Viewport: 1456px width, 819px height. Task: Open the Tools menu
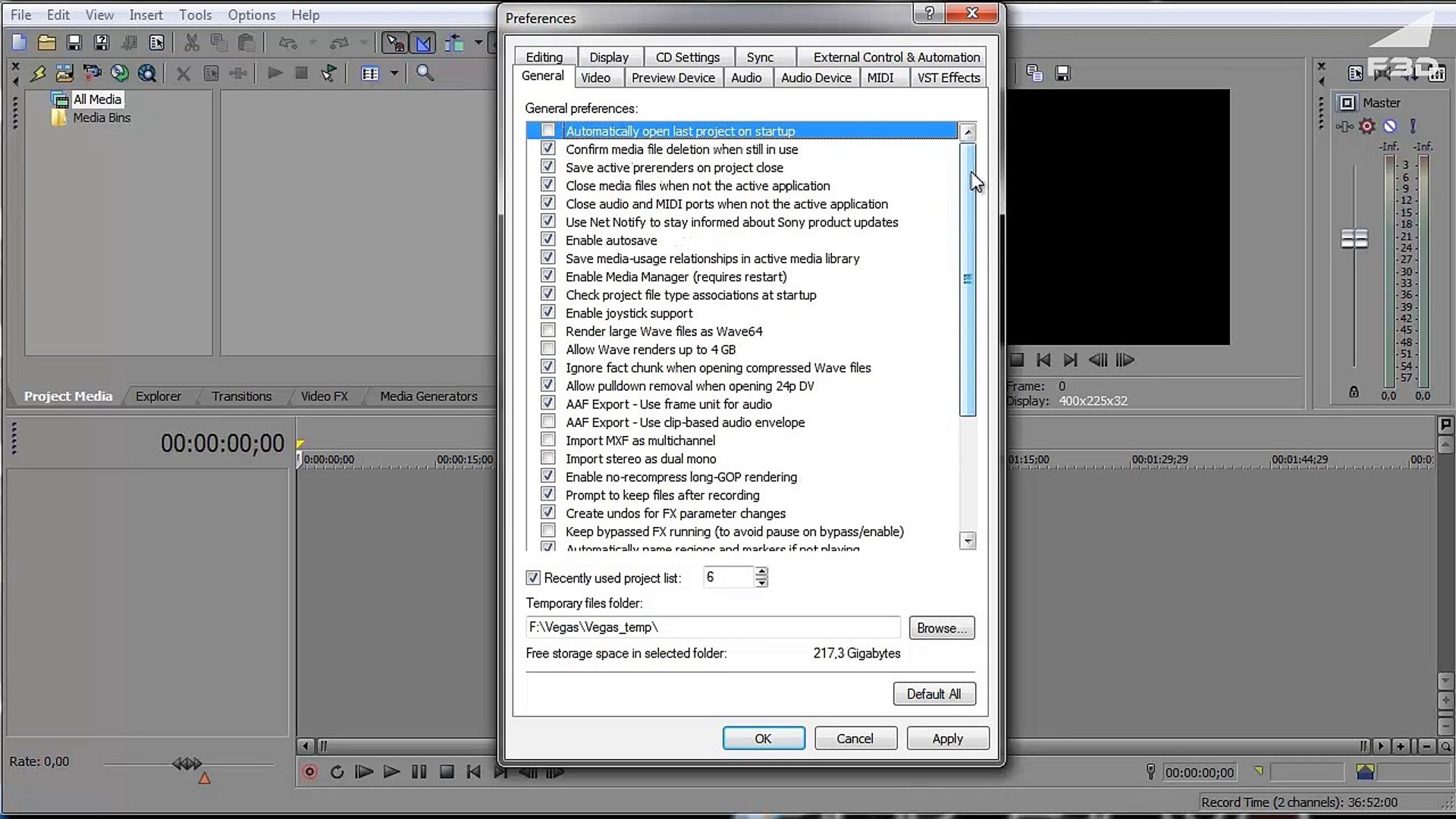tap(195, 14)
